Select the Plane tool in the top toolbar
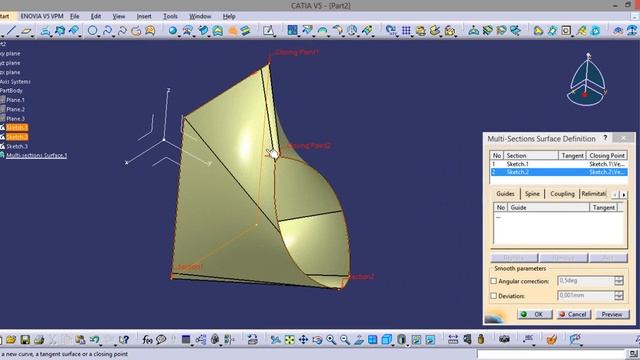 [x=26, y=31]
